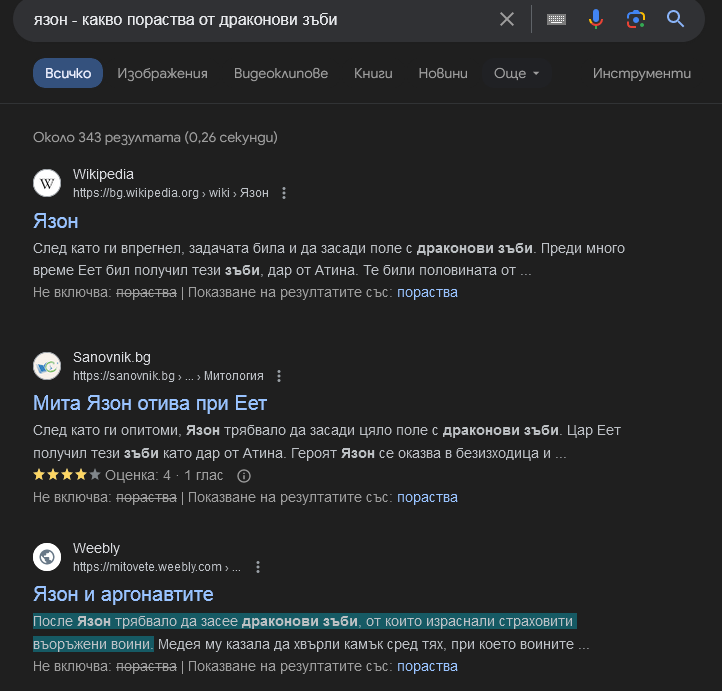Open the "Язон и аргонавтите" result
Viewport: 722px width, 691px height.
123,594
